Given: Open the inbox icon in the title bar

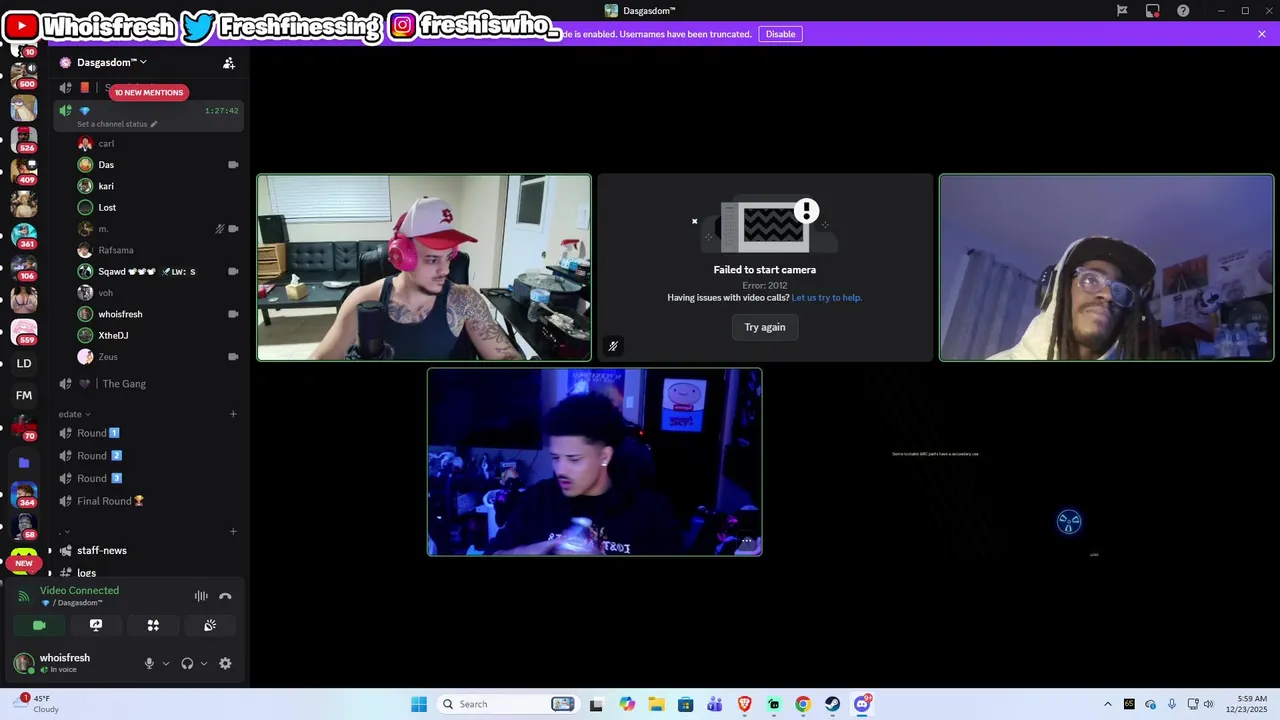Looking at the screenshot, I should click(1153, 11).
